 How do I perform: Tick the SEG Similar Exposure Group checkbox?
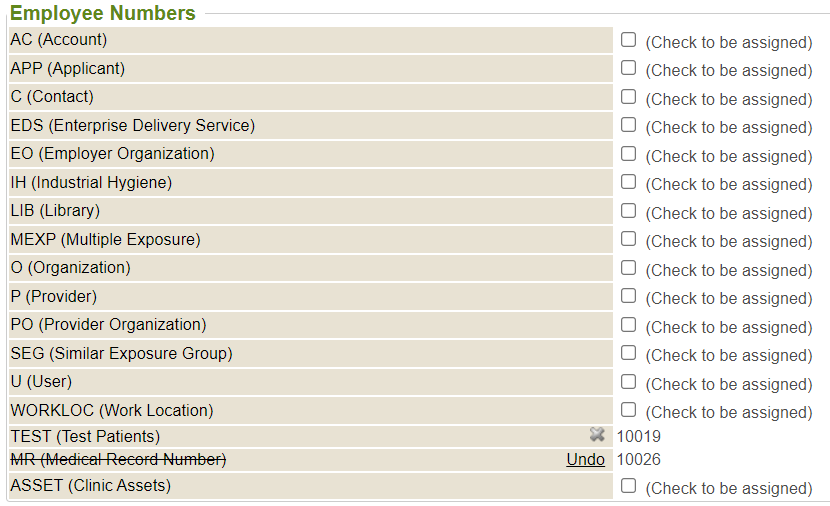coord(628,353)
